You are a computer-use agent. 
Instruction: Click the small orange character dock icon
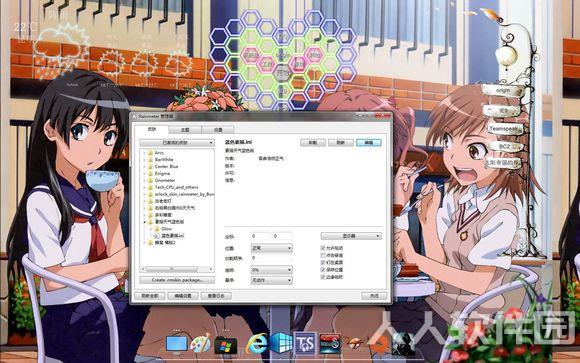pos(354,343)
